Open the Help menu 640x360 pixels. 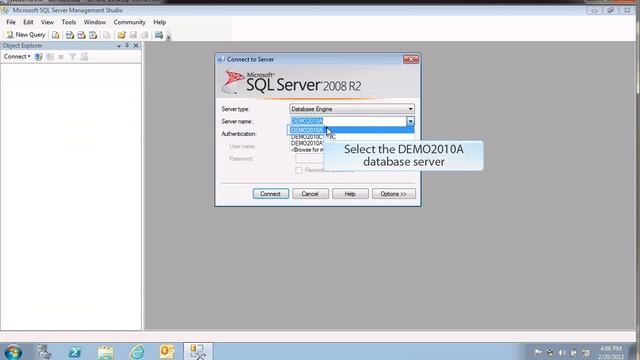160,22
